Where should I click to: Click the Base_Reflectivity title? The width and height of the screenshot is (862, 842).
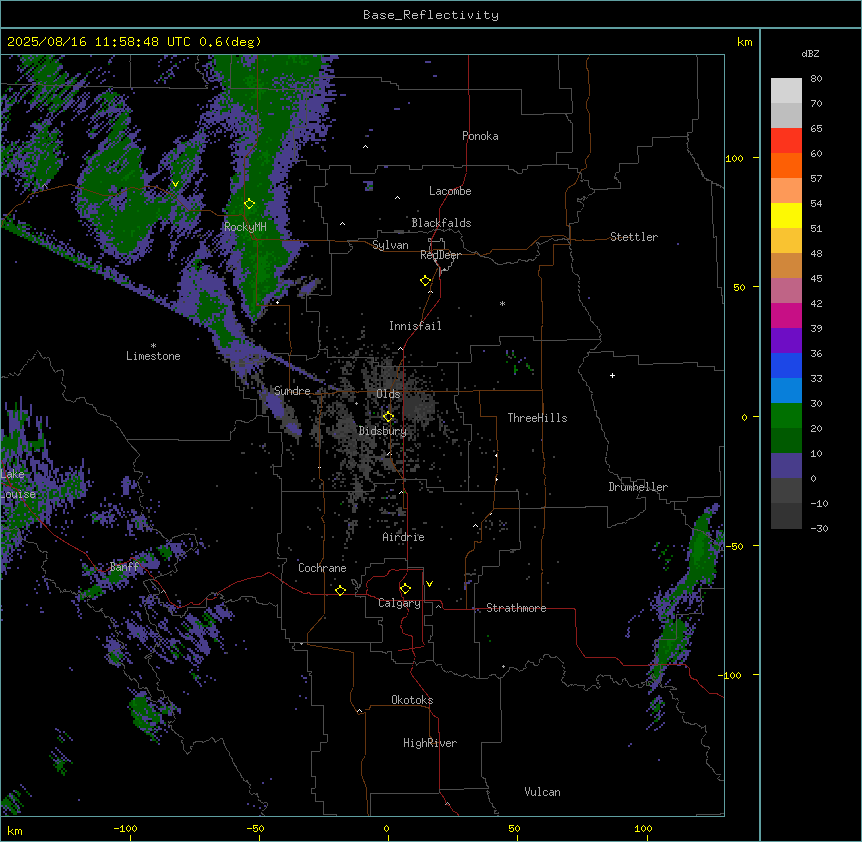point(431,15)
